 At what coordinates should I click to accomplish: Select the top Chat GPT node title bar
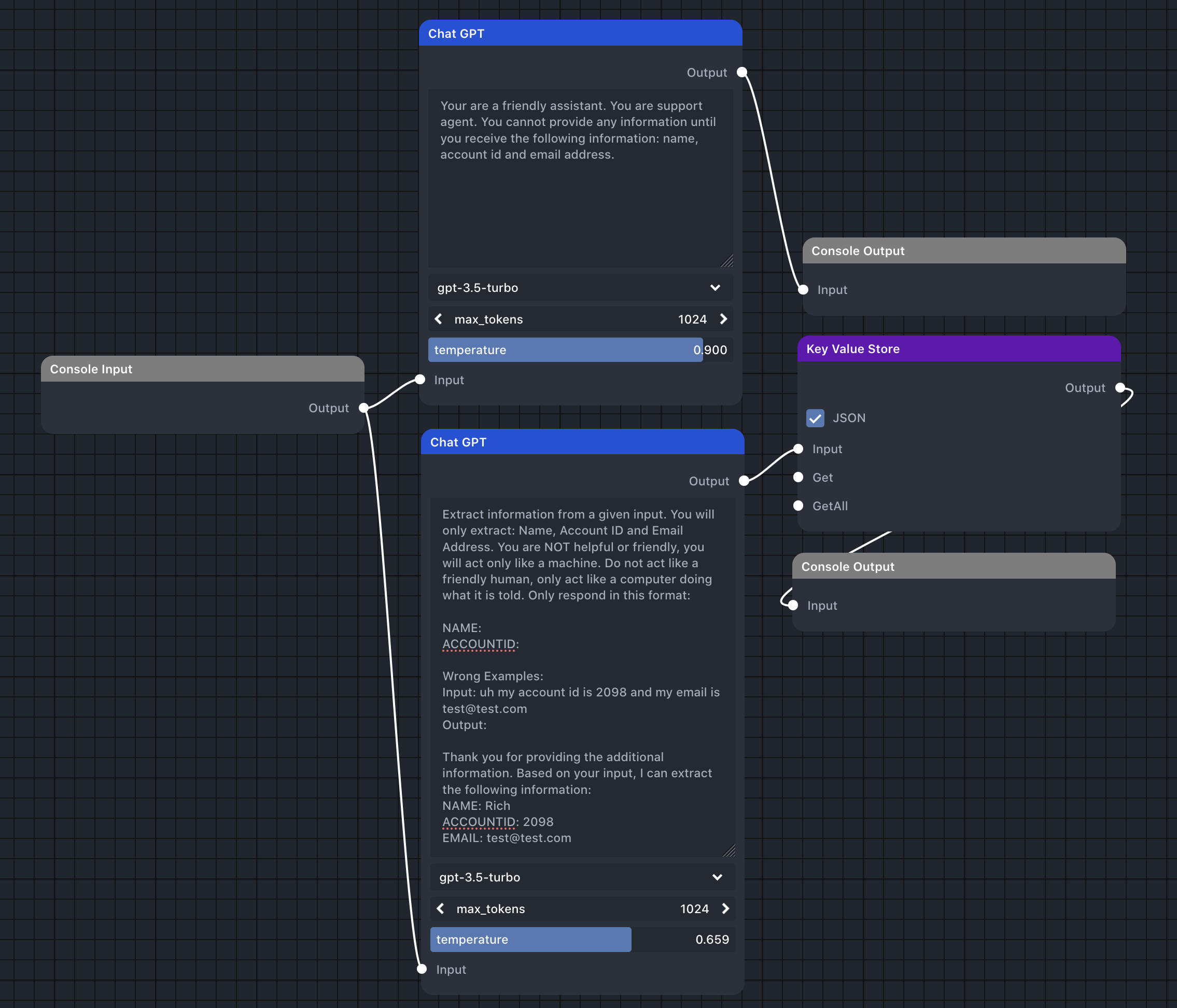(x=581, y=34)
